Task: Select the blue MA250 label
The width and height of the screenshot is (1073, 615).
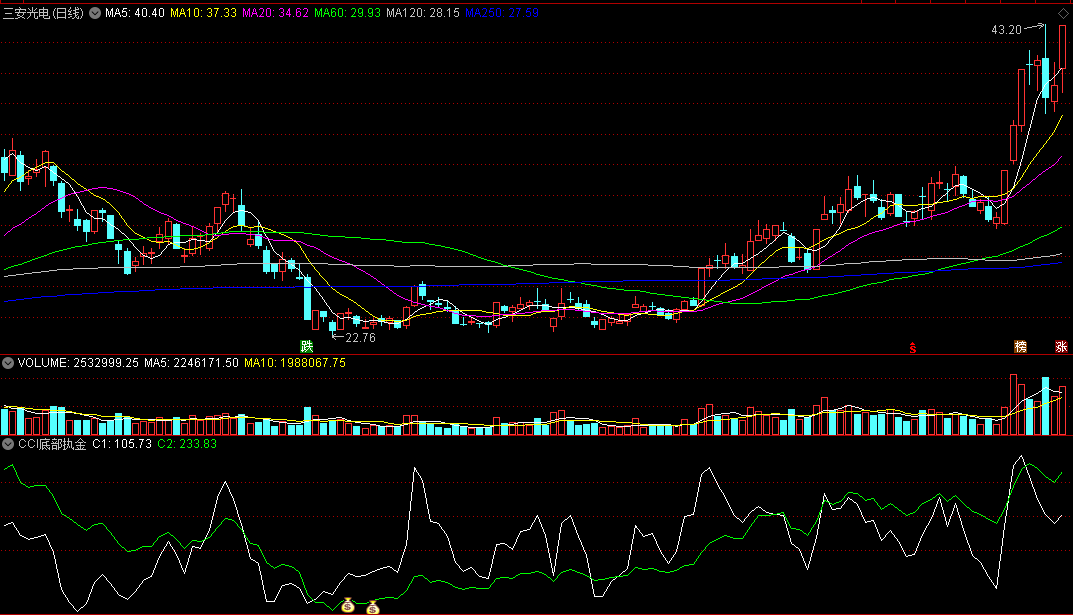Action: coord(502,13)
